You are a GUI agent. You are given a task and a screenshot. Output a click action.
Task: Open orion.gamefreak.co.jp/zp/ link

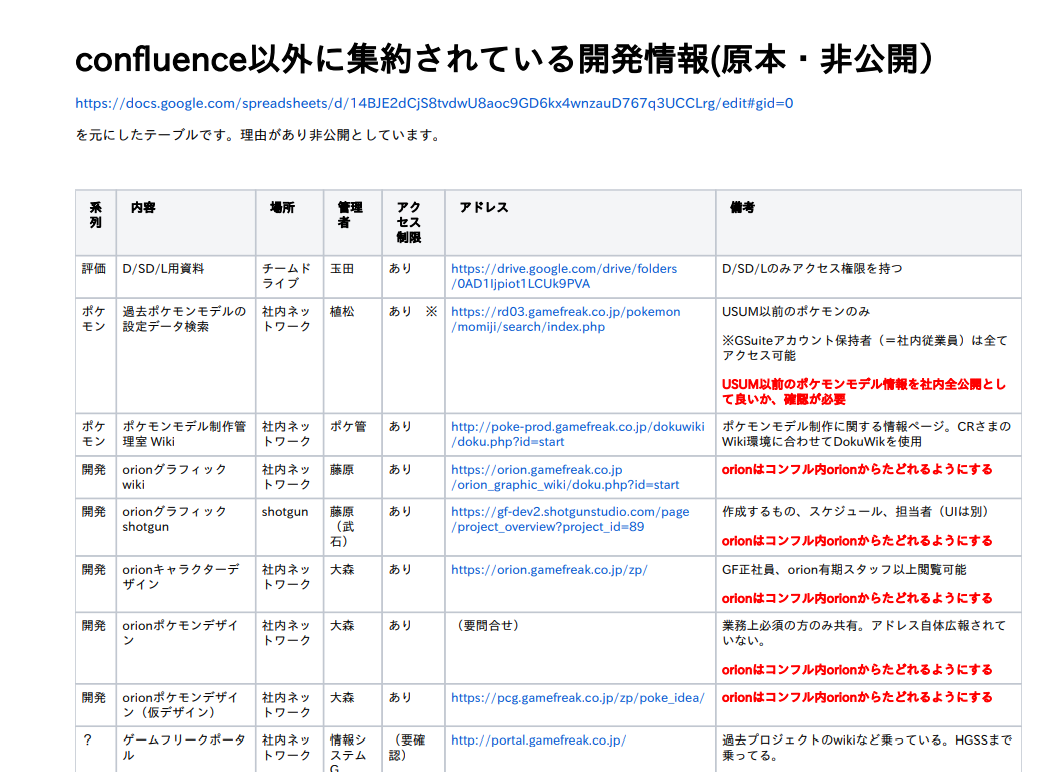(549, 570)
